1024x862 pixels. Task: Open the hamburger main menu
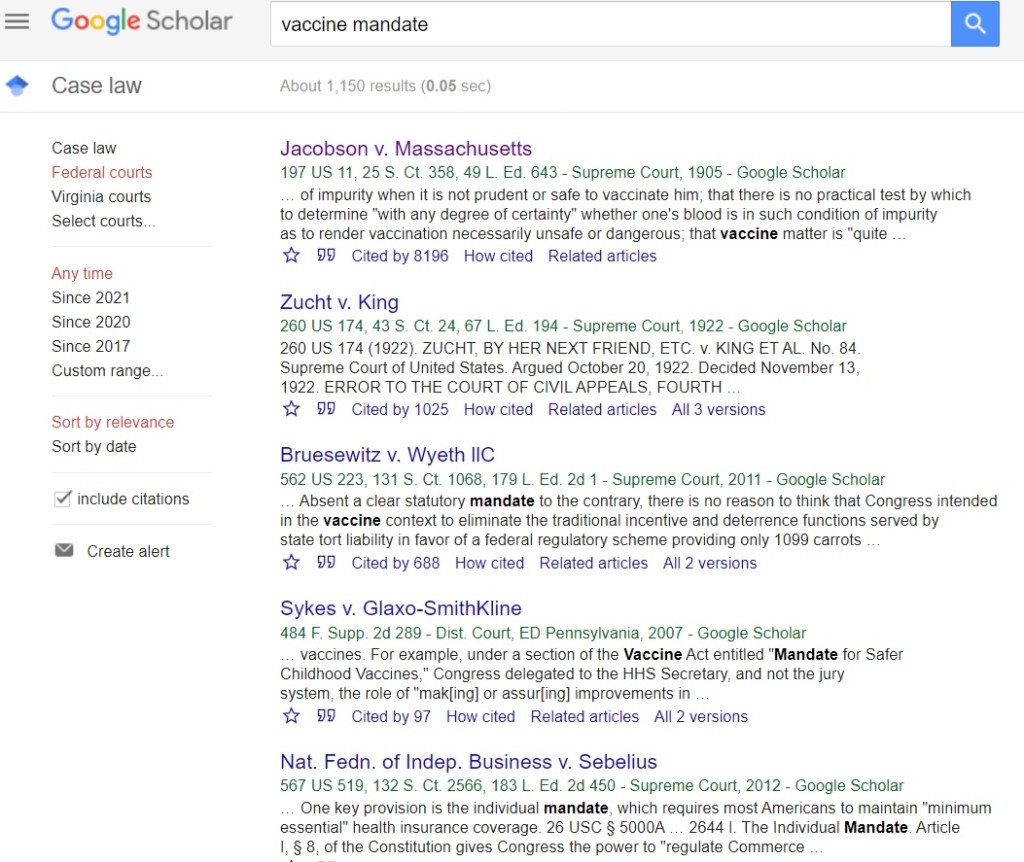(17, 22)
